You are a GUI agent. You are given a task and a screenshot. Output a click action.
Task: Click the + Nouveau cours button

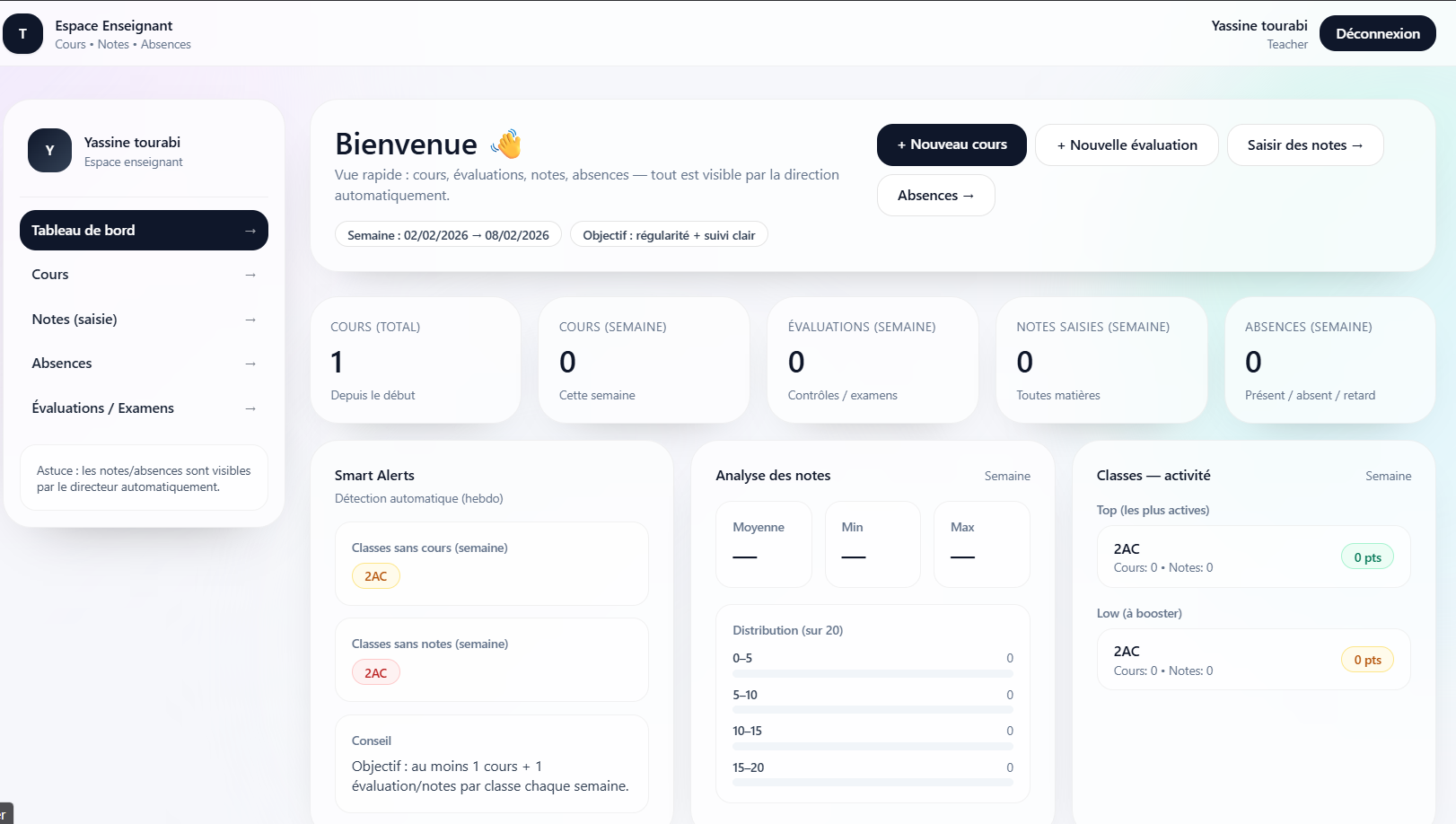click(x=951, y=145)
